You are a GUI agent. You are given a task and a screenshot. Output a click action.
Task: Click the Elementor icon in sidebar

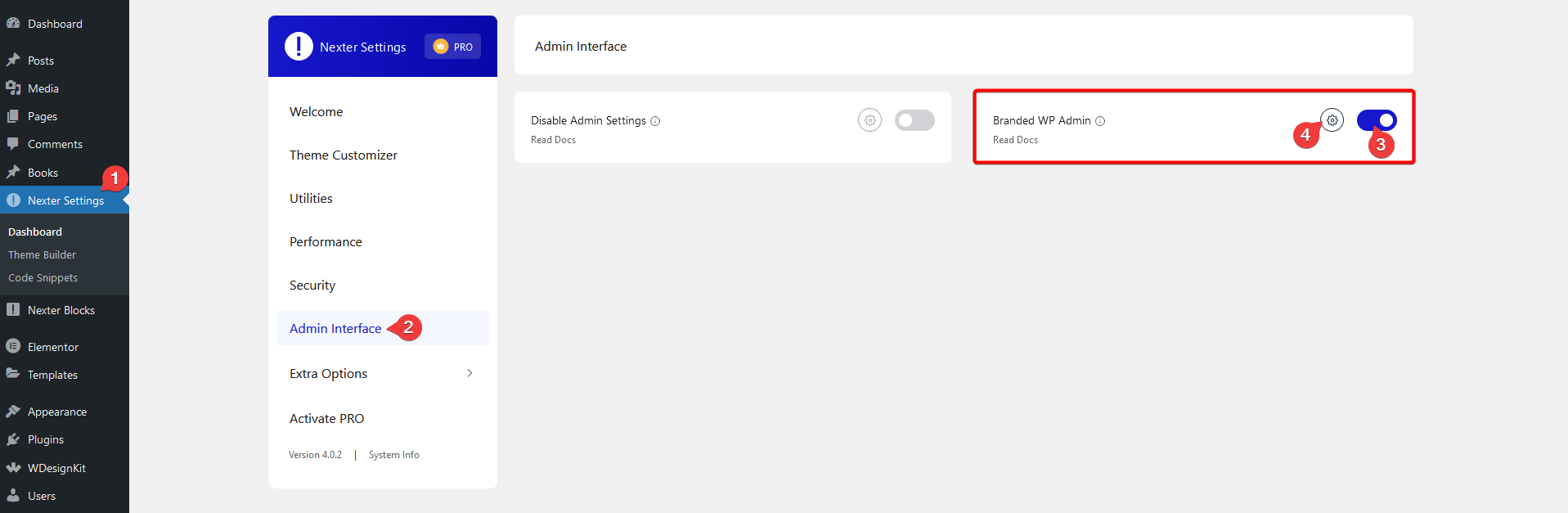13,346
